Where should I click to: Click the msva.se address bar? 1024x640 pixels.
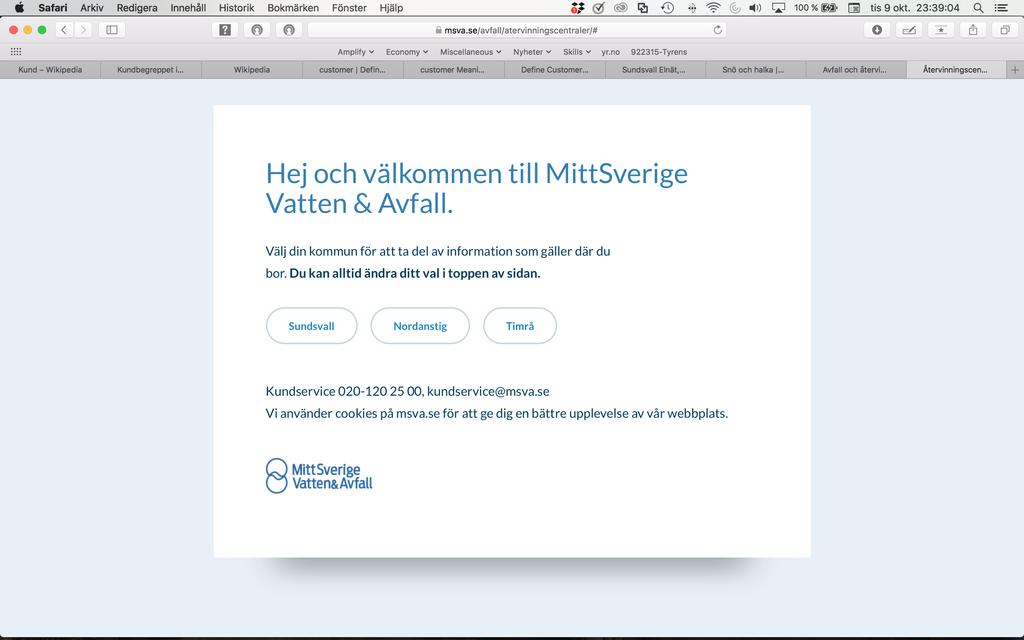517,30
